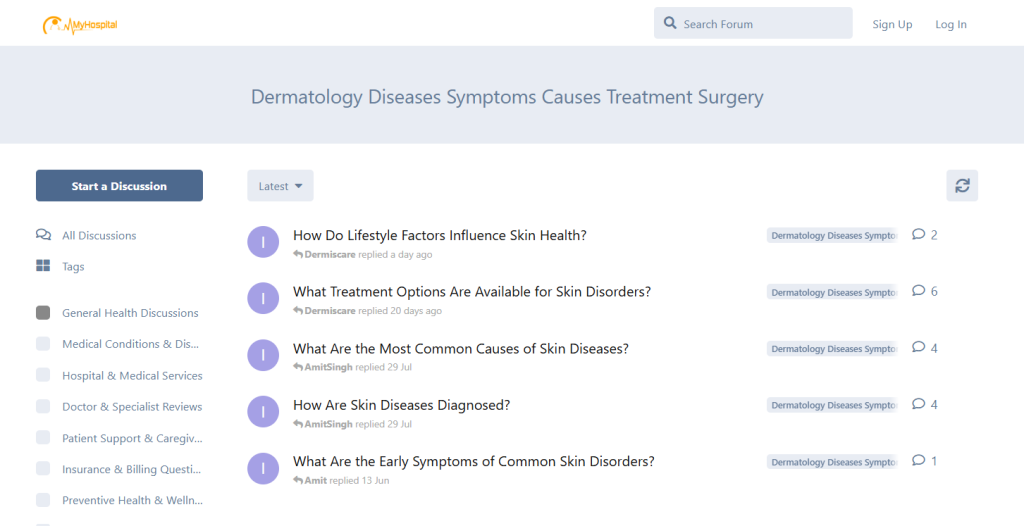1024x526 pixels.
Task: Go to Doctor & Specialist Reviews category
Action: point(132,407)
